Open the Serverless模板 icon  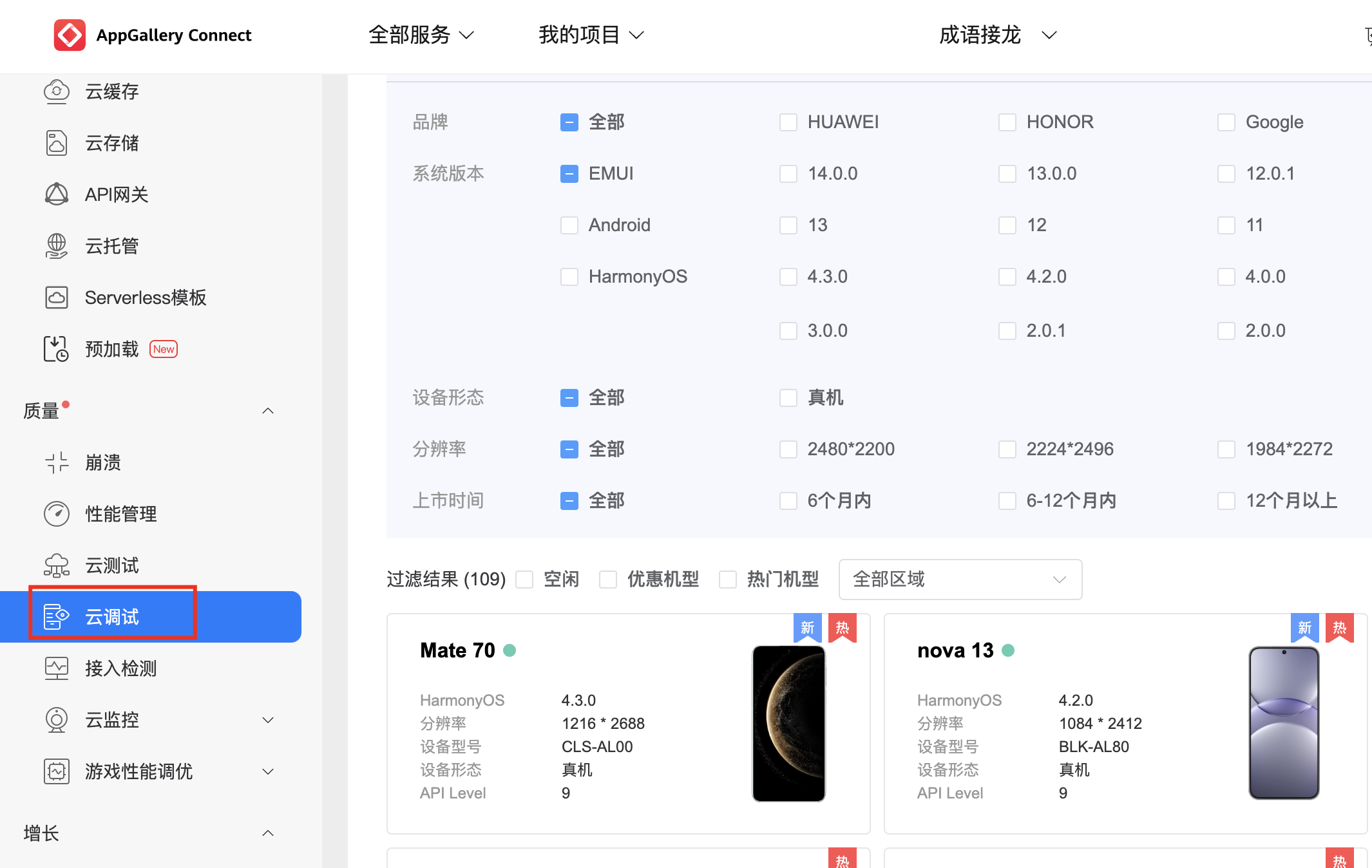pos(57,297)
